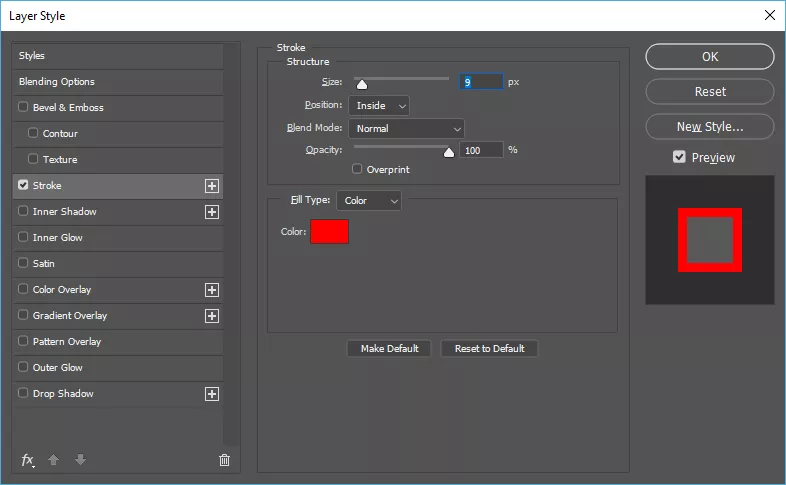Select the Styles panel item
786x485 pixels.
[118, 56]
